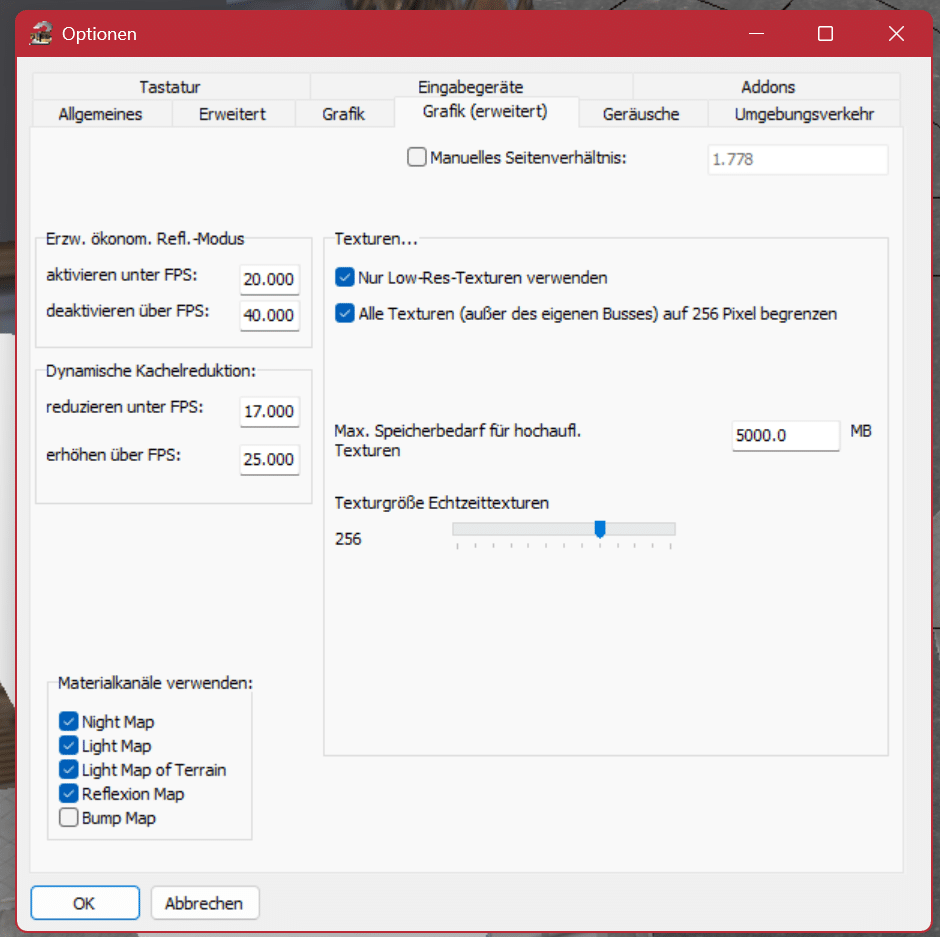Uncheck Nur Low-Res-Texturen verwenden
Screen dimensions: 940x937
tap(345, 277)
